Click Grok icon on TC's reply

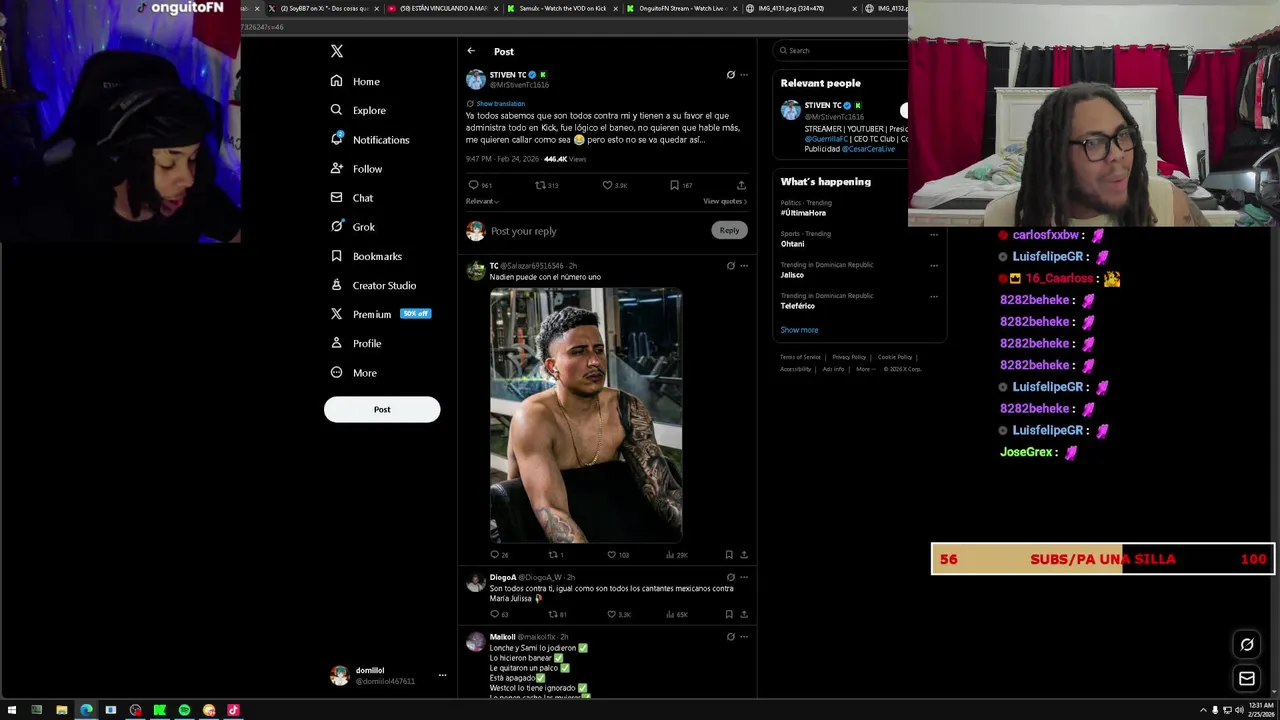coord(730,266)
